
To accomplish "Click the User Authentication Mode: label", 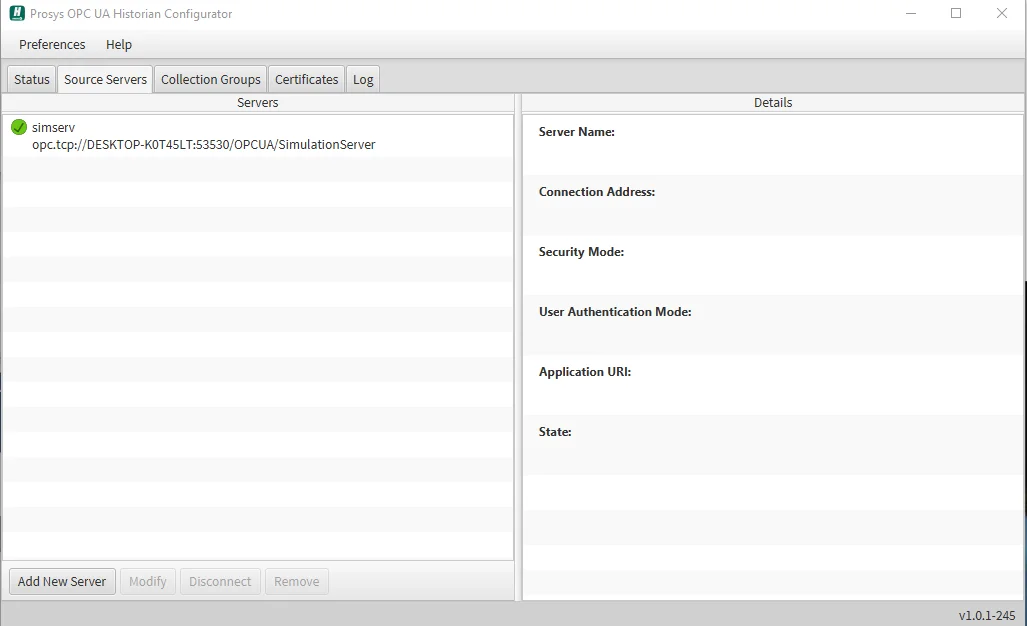I will coord(615,312).
